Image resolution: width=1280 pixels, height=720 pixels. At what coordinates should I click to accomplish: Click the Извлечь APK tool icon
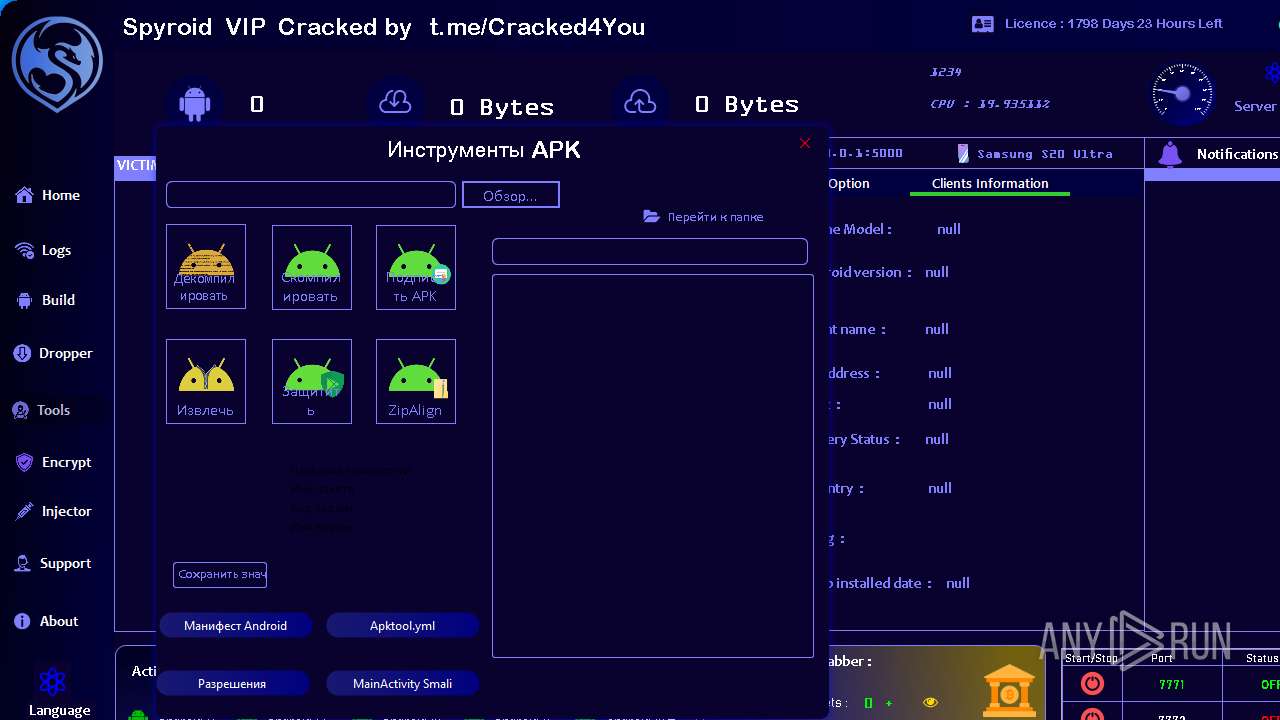(206, 381)
